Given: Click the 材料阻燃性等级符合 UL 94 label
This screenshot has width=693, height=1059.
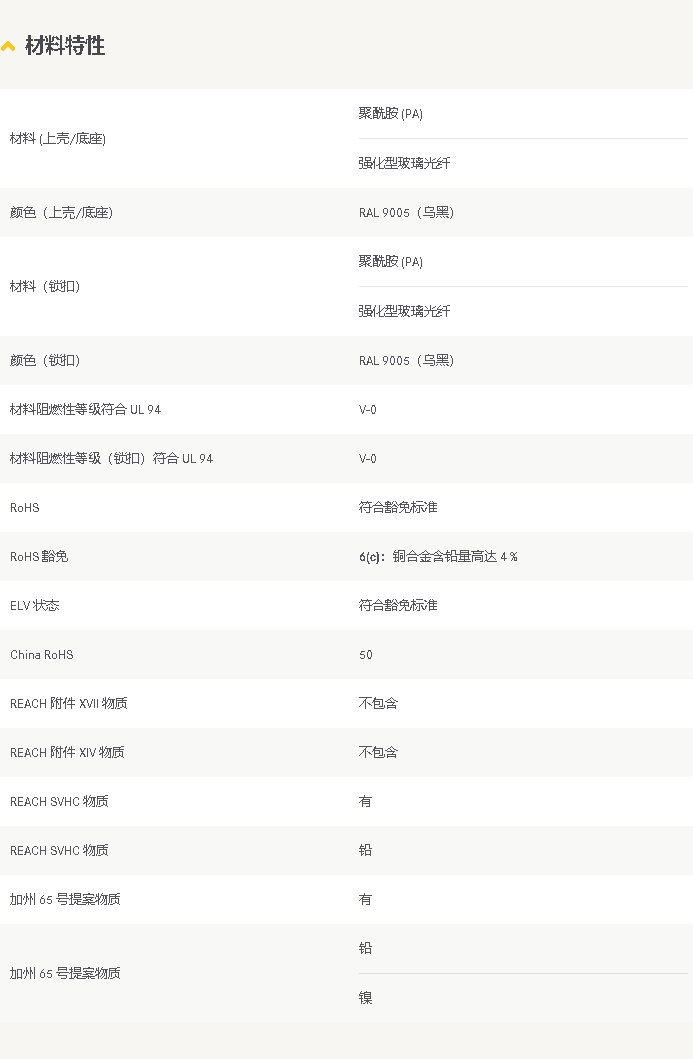Looking at the screenshot, I should coord(85,409).
